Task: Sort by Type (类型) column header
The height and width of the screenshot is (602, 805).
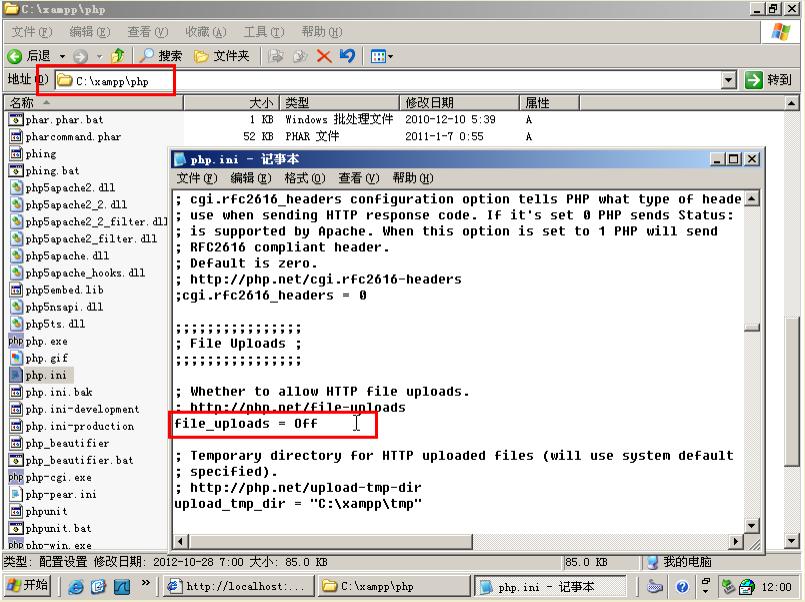Action: pyautogui.click(x=339, y=103)
